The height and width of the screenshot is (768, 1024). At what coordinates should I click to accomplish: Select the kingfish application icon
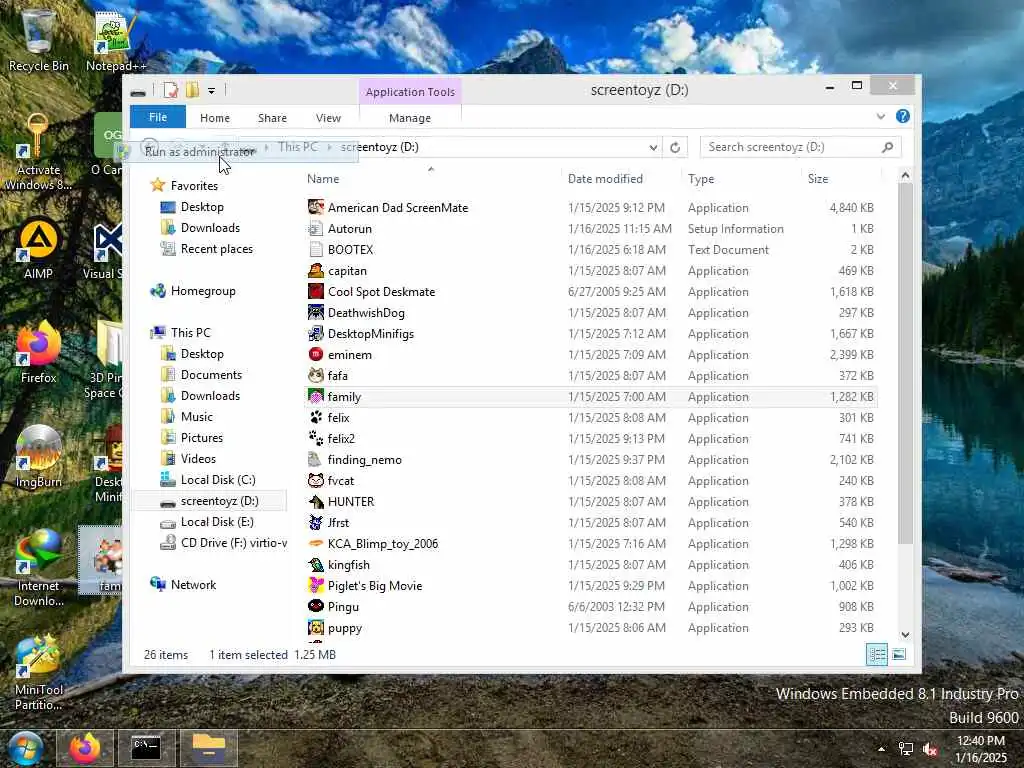click(315, 564)
